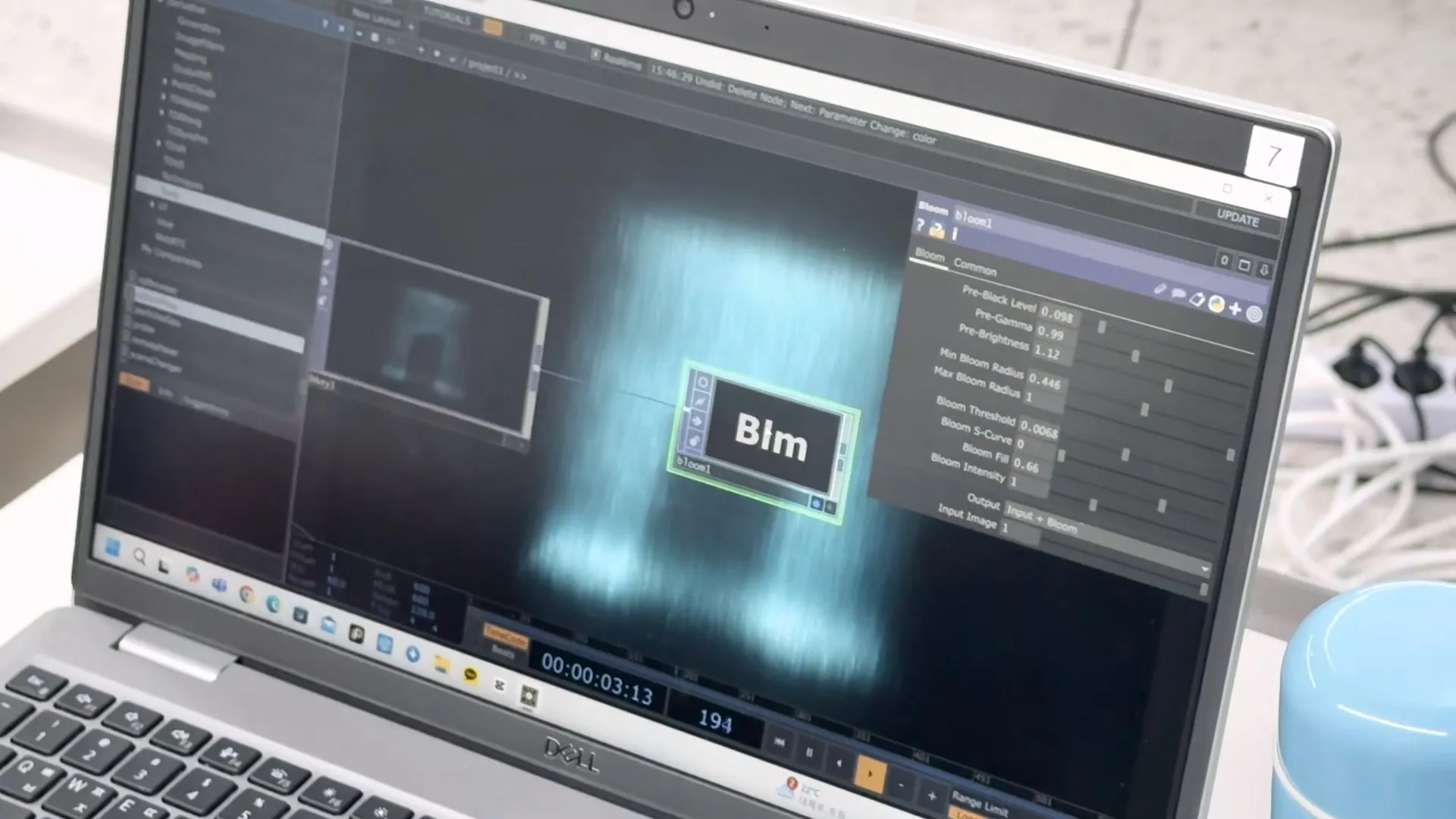
Task: Click the plus icon in parameter header
Action: 1235,309
